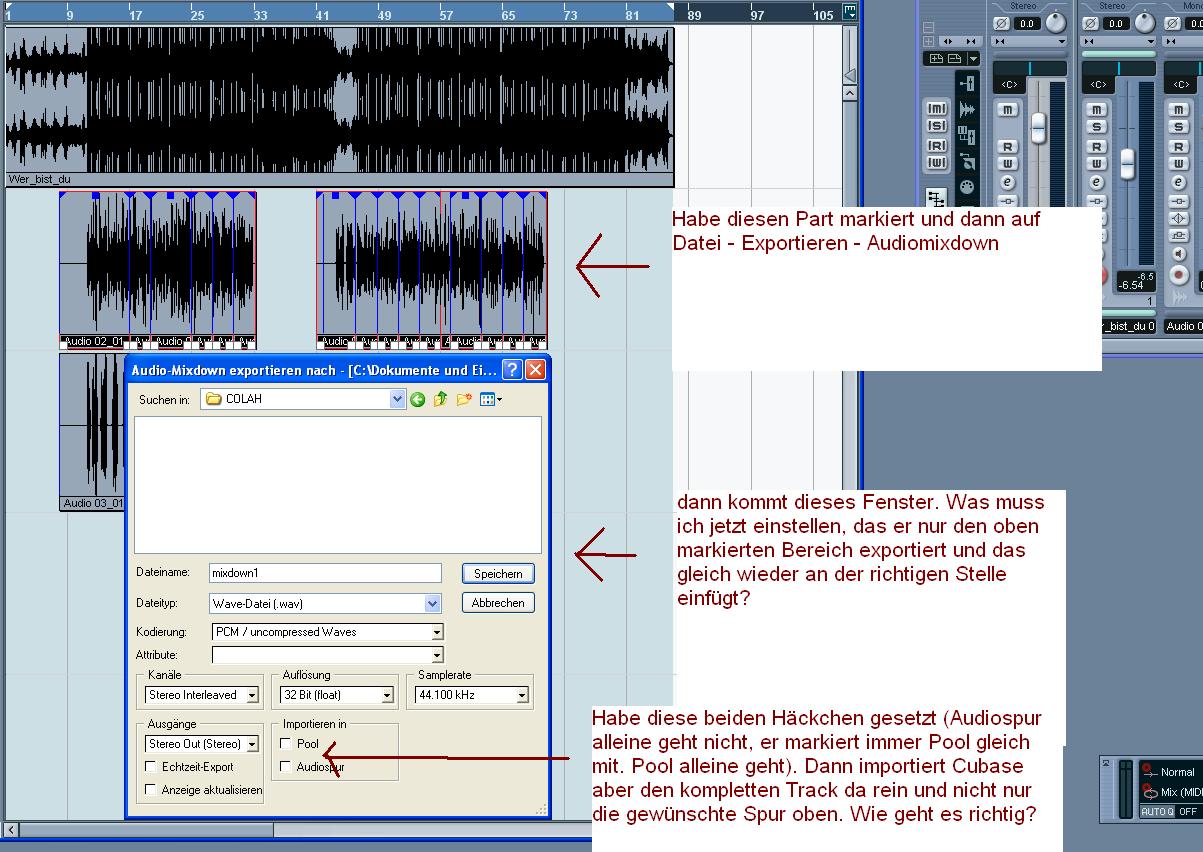Mute the first stereo mixer channel
The width and height of the screenshot is (1203, 852).
coord(1007,109)
